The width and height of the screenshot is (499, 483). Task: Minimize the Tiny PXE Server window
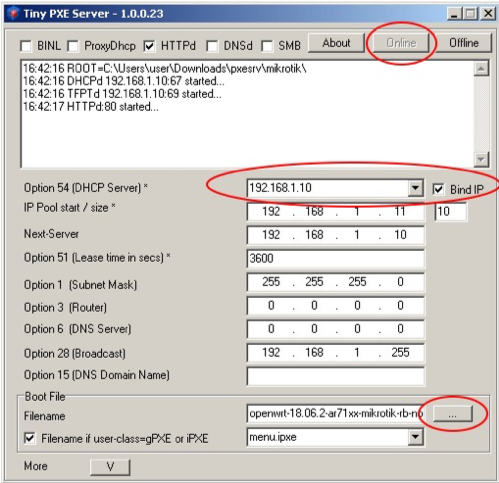point(454,14)
